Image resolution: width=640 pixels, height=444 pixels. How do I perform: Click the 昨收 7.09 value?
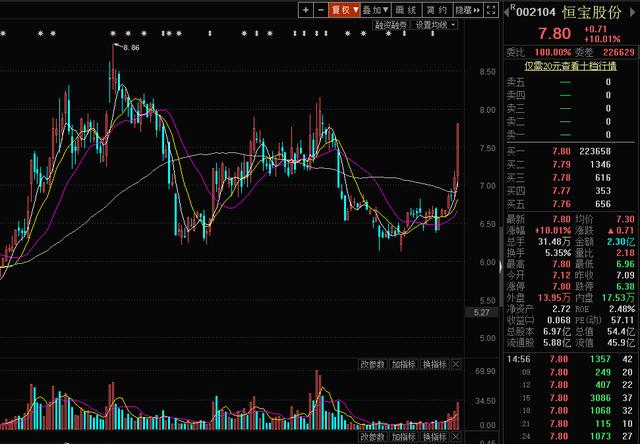626,275
